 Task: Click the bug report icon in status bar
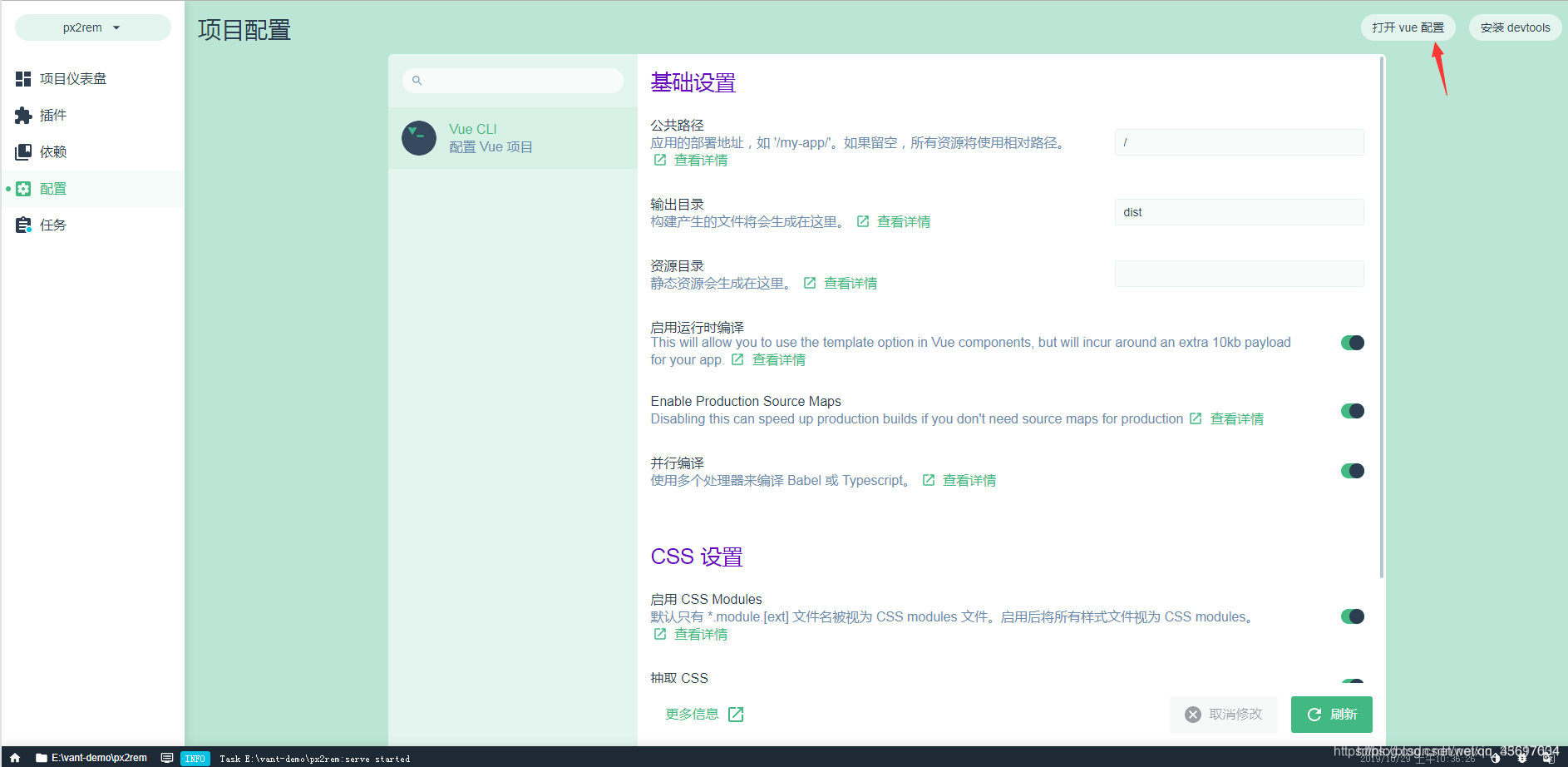1521,758
